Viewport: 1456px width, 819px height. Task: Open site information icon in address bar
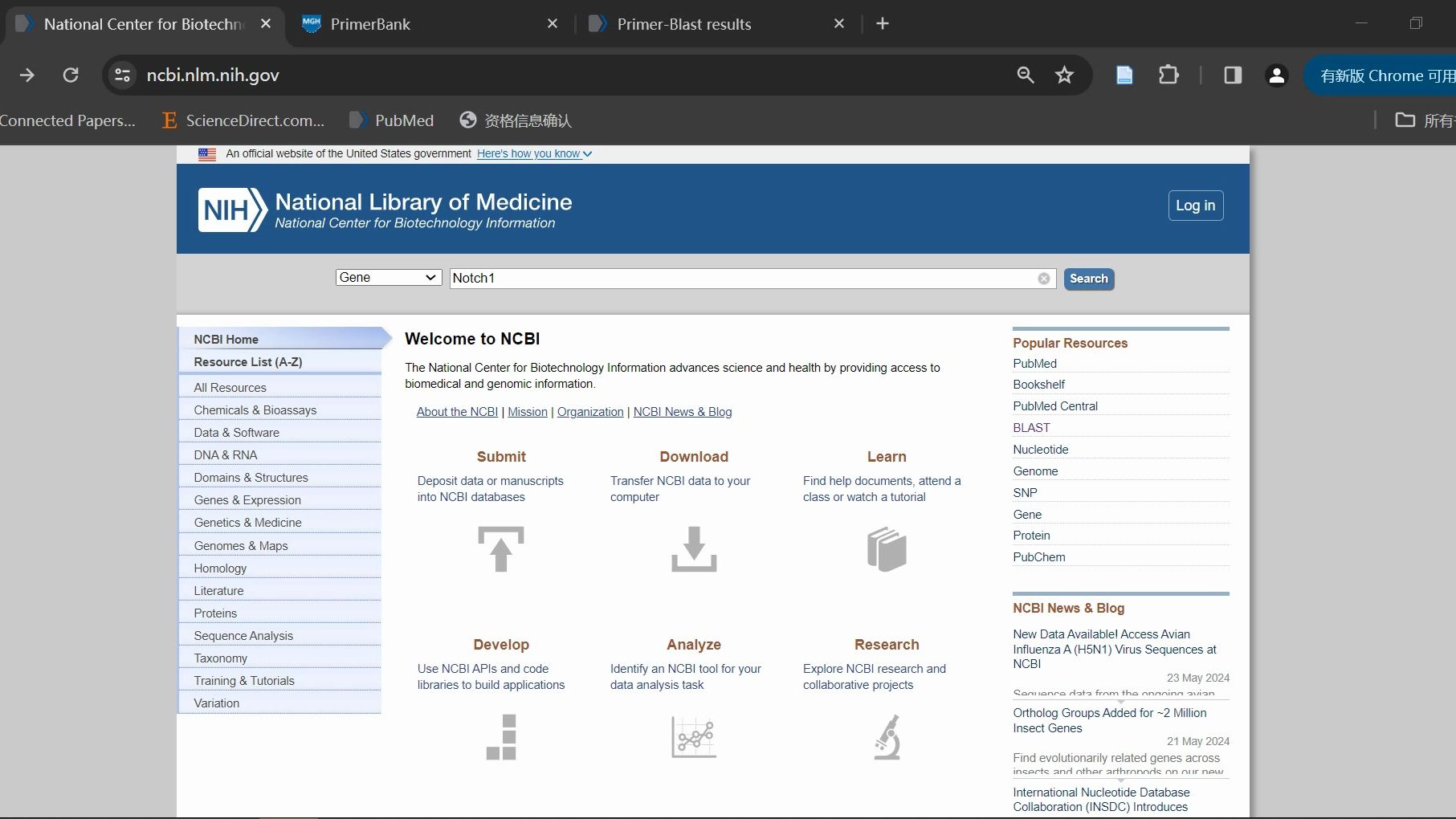(x=122, y=75)
